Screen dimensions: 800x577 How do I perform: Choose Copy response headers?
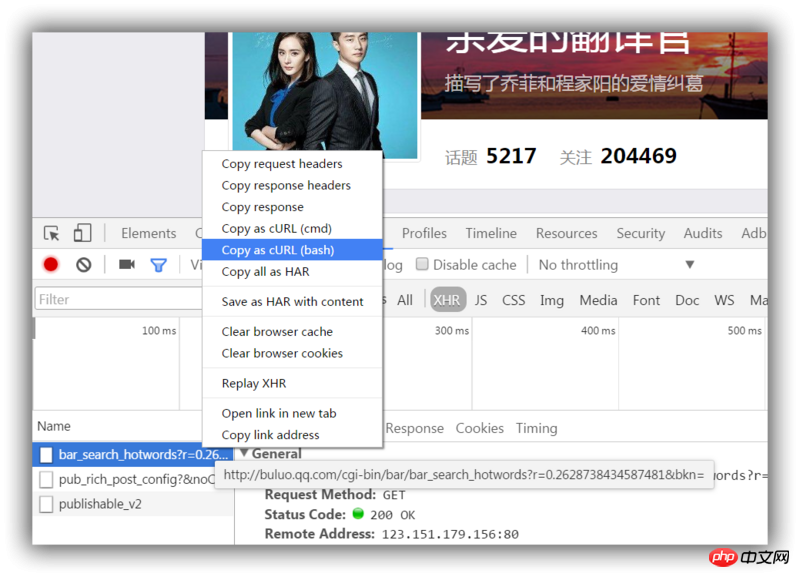coord(292,185)
